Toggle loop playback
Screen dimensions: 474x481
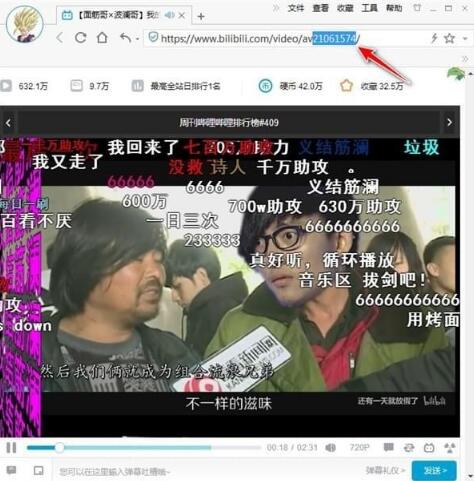(409, 447)
